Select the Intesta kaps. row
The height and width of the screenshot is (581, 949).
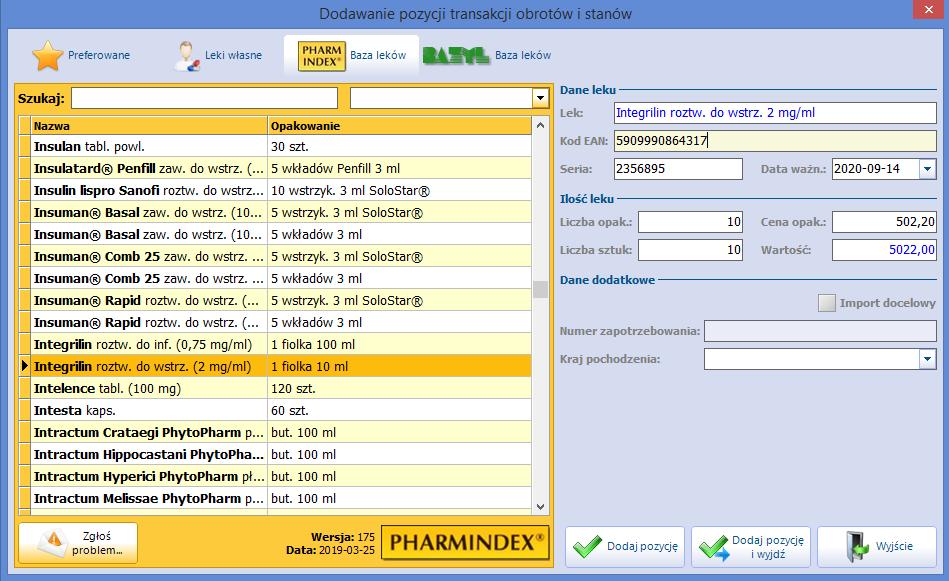point(275,410)
